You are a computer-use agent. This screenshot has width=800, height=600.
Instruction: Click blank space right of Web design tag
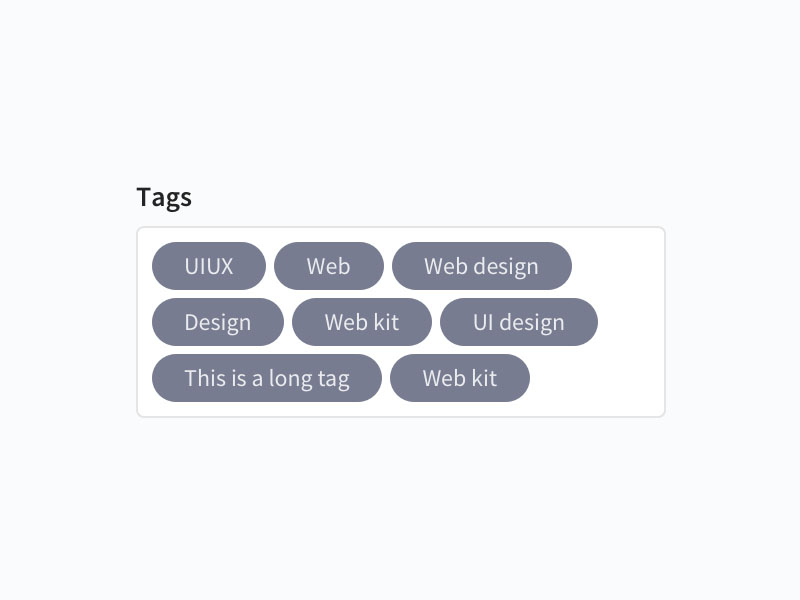(617, 266)
